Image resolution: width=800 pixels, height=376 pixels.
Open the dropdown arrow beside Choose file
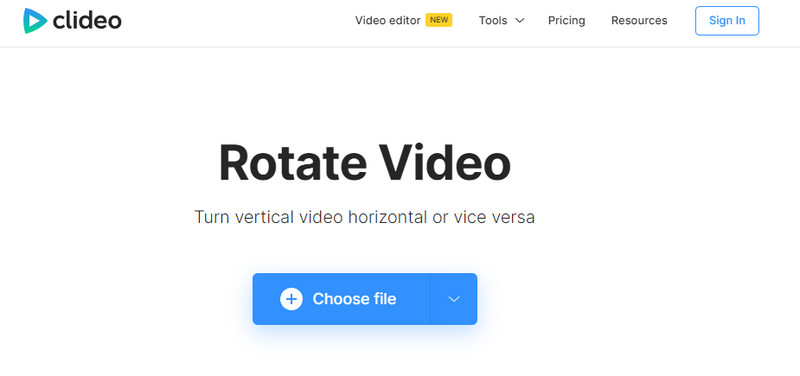[454, 299]
